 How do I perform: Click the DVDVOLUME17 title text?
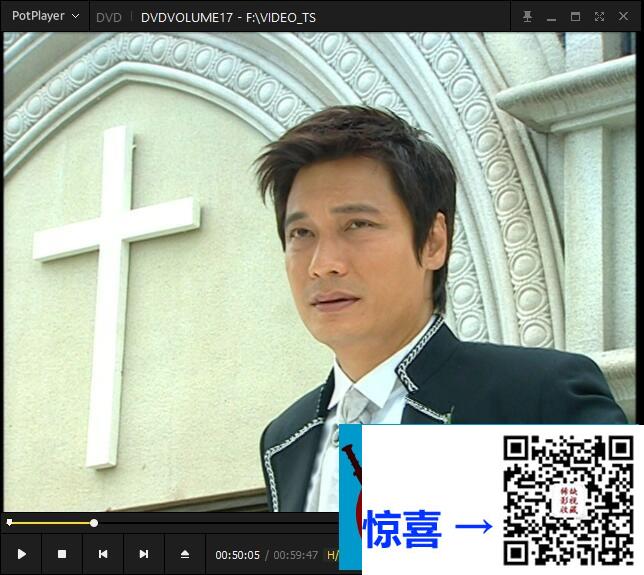[228, 18]
